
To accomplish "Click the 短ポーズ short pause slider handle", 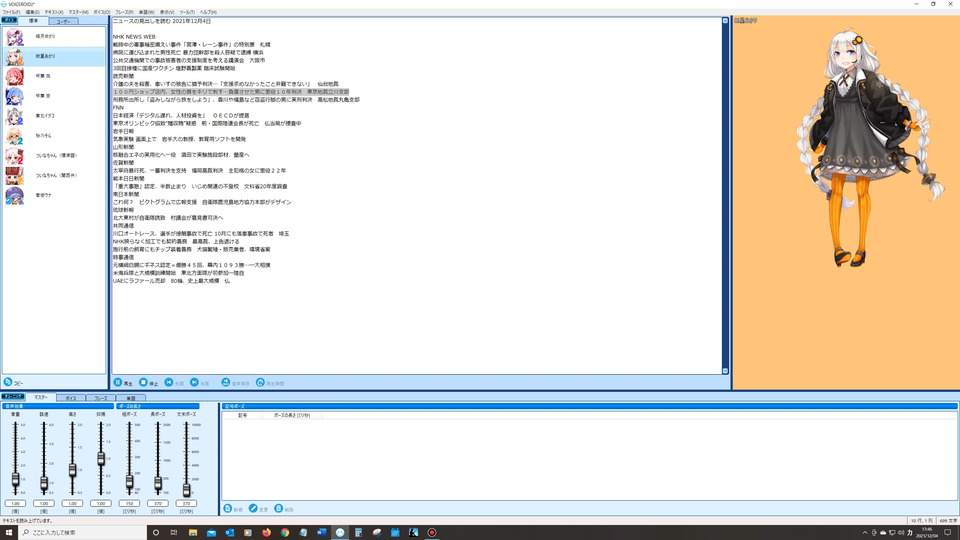I will 129,482.
